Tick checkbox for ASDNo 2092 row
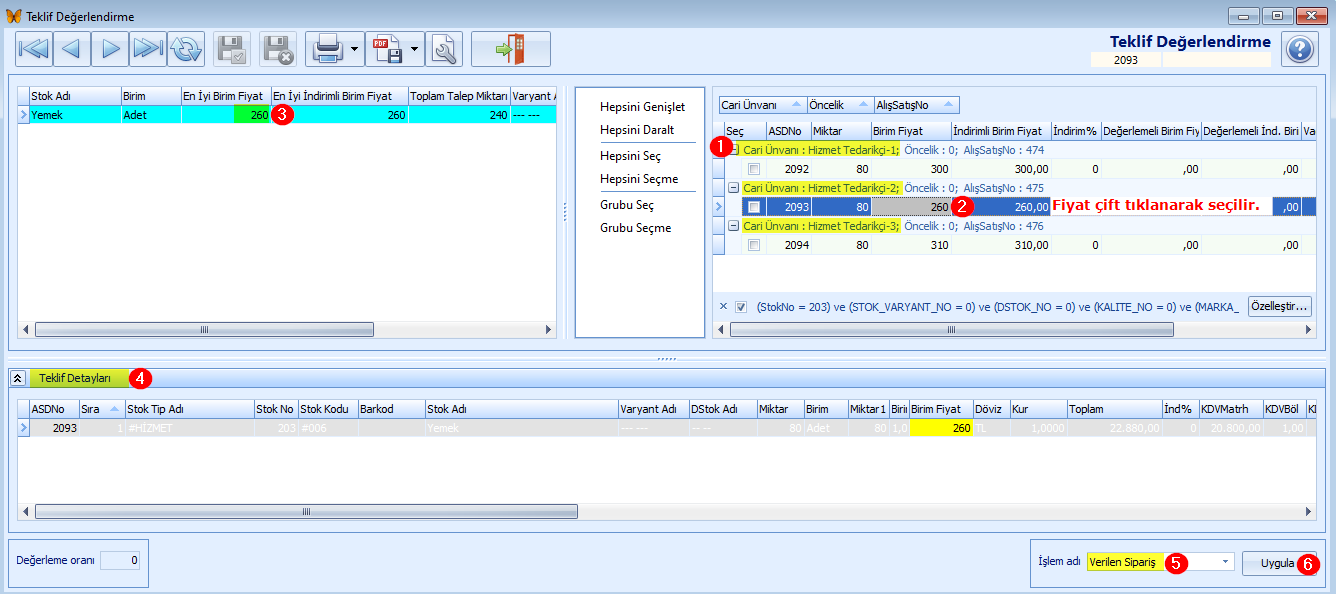 754,169
